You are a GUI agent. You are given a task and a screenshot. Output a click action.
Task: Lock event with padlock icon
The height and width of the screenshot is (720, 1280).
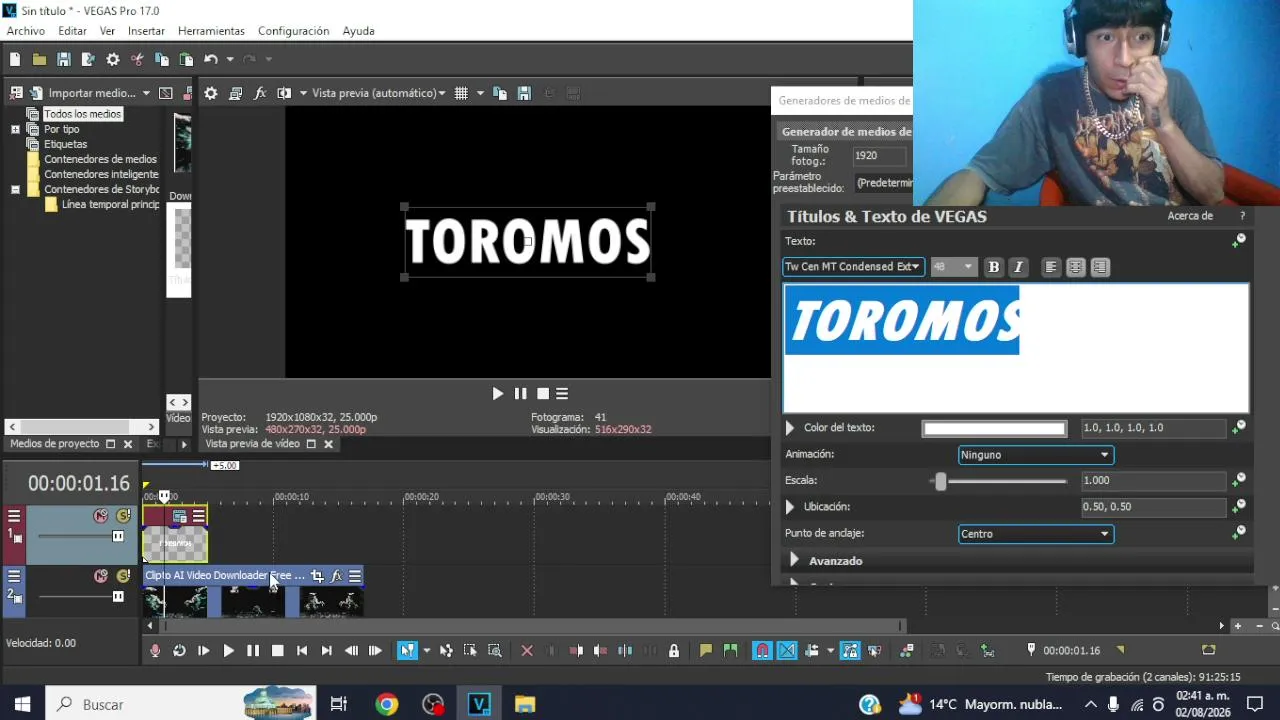[x=674, y=651]
